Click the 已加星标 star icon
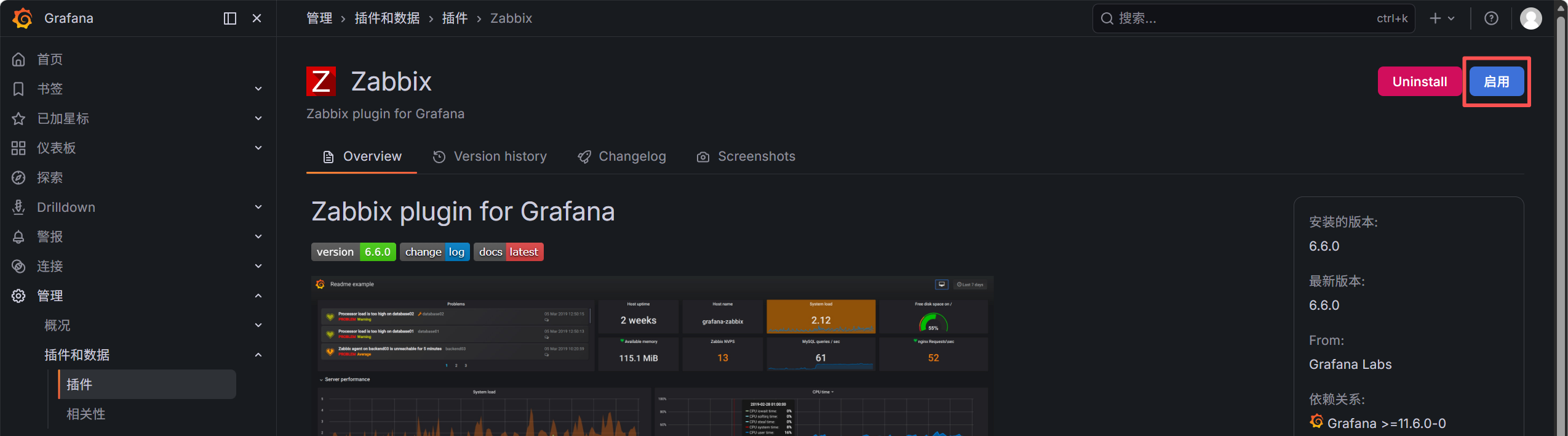The image size is (1568, 436). (x=18, y=118)
